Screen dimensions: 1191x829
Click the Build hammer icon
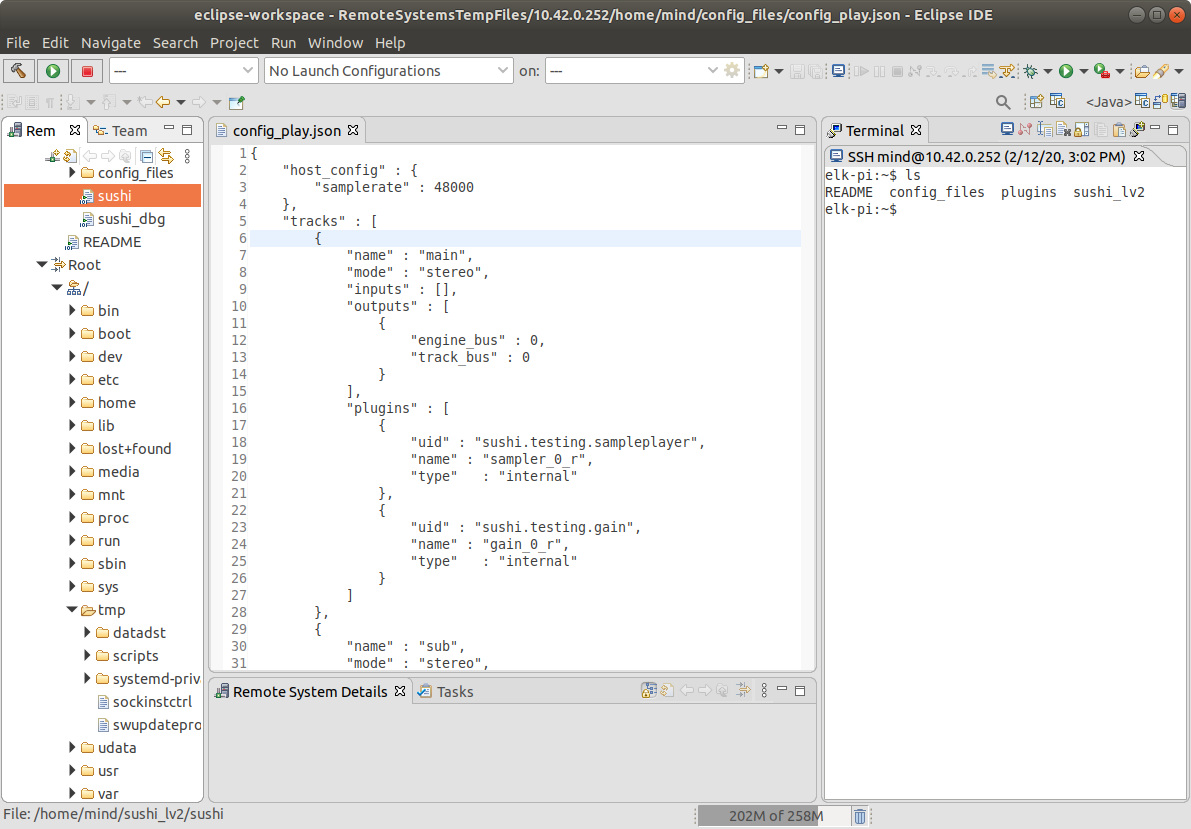(x=19, y=71)
